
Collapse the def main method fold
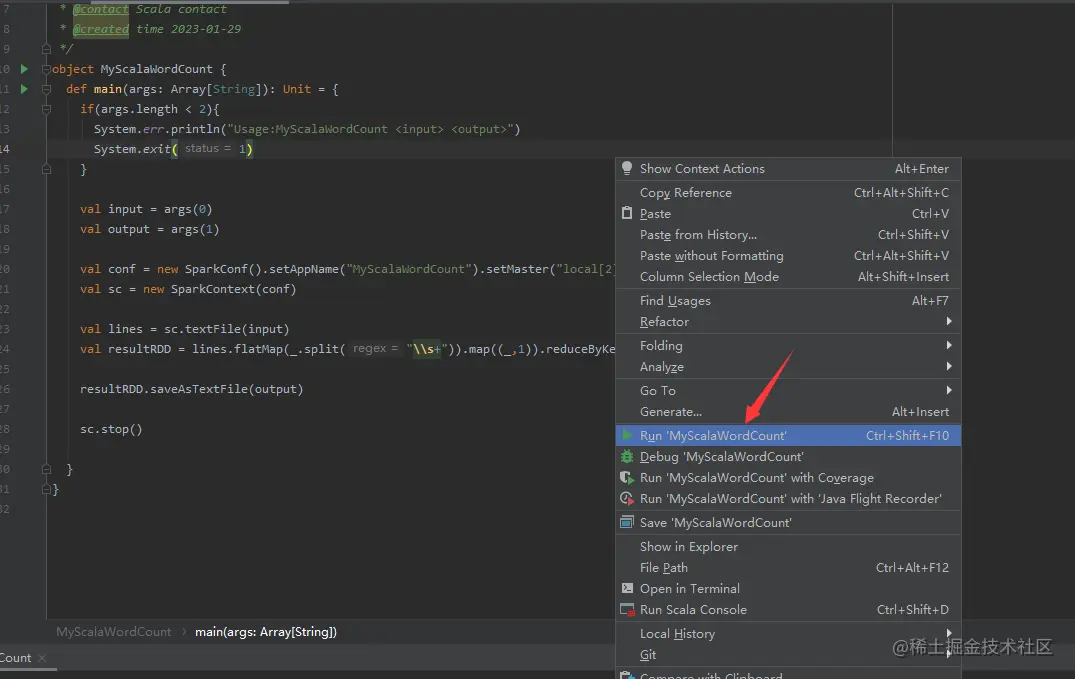[x=47, y=88]
